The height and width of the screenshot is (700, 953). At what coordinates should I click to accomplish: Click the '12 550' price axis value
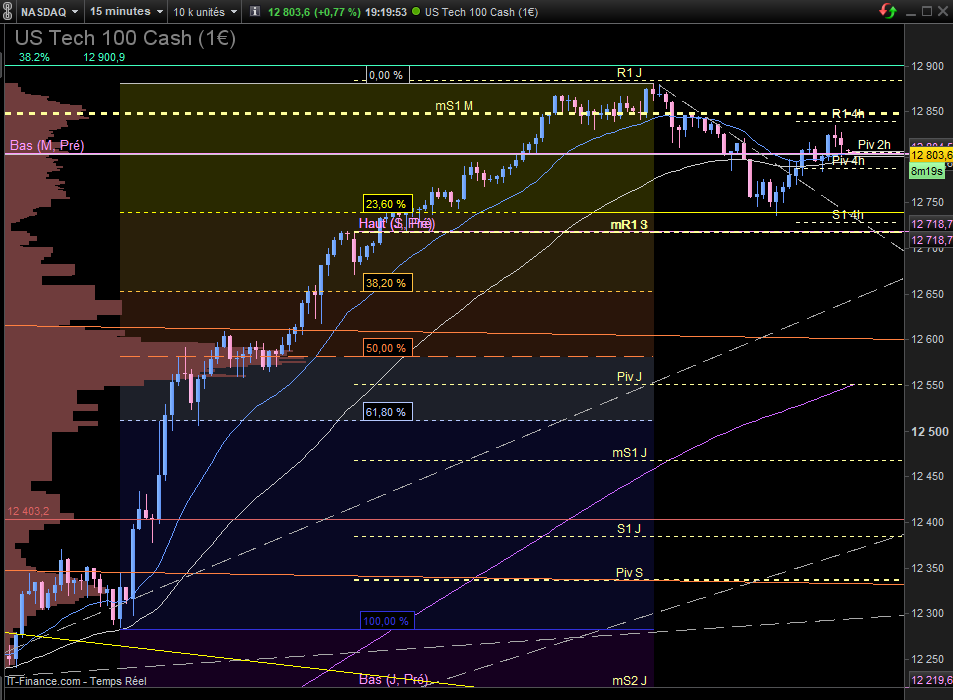pos(927,385)
